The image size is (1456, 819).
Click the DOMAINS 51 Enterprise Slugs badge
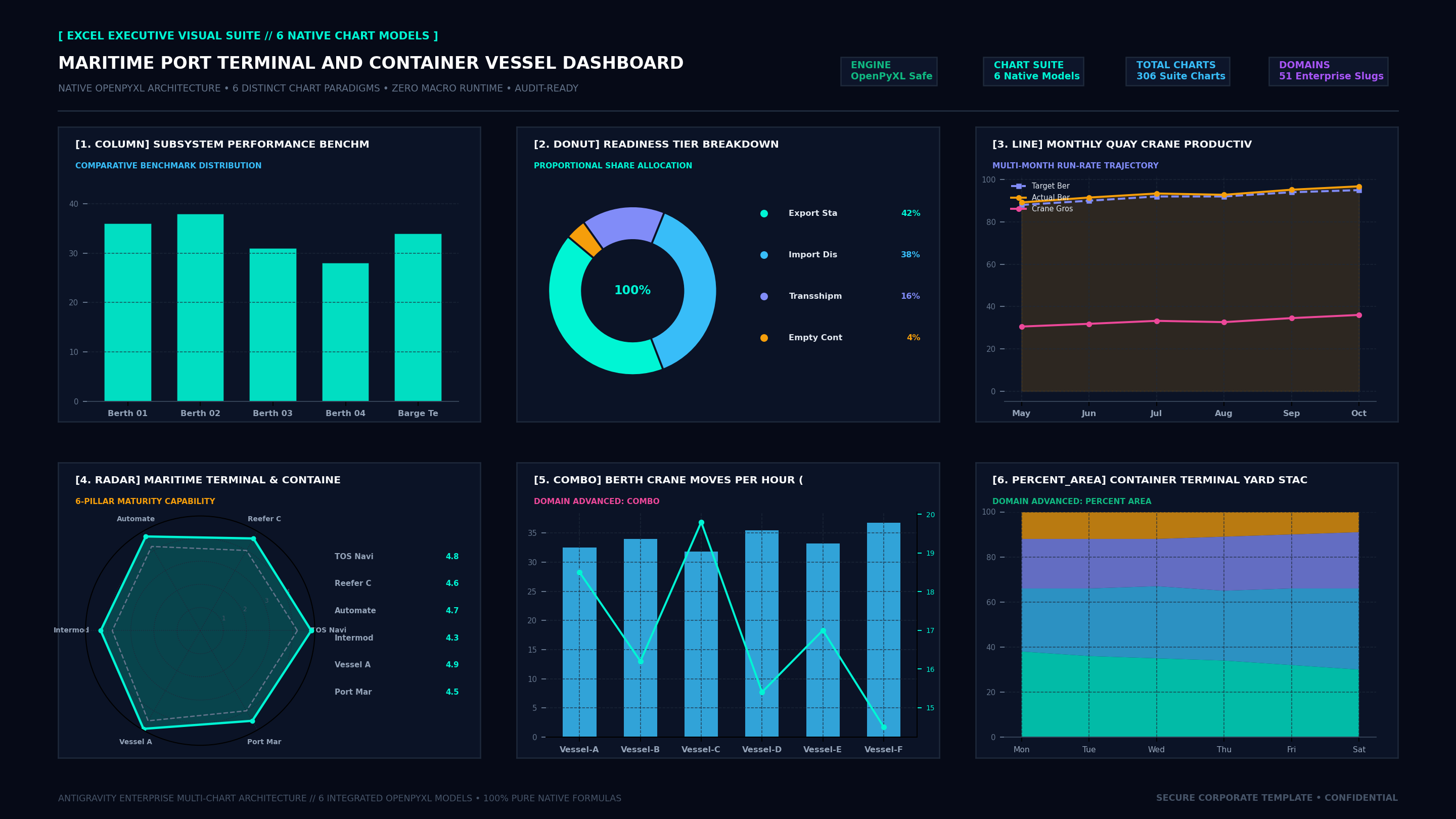click(1328, 71)
